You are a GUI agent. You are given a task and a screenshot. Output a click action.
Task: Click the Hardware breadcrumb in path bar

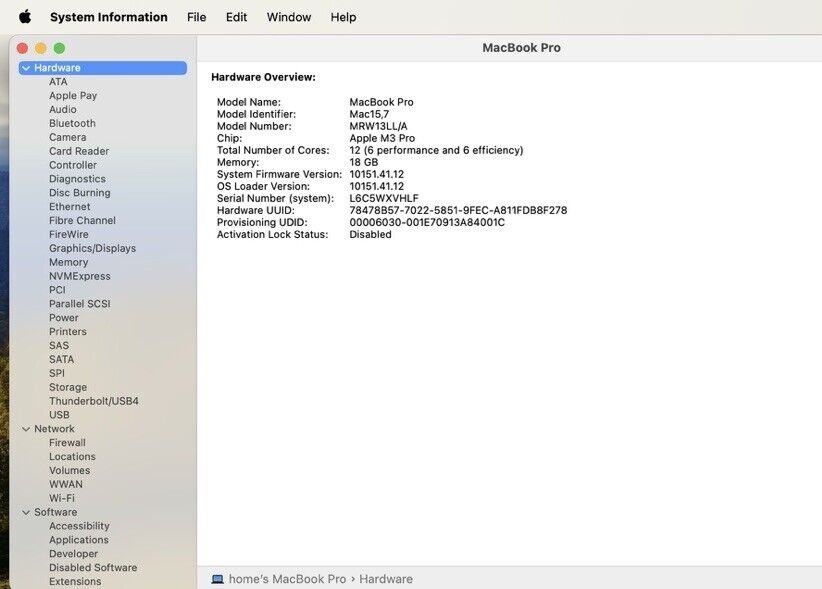386,579
